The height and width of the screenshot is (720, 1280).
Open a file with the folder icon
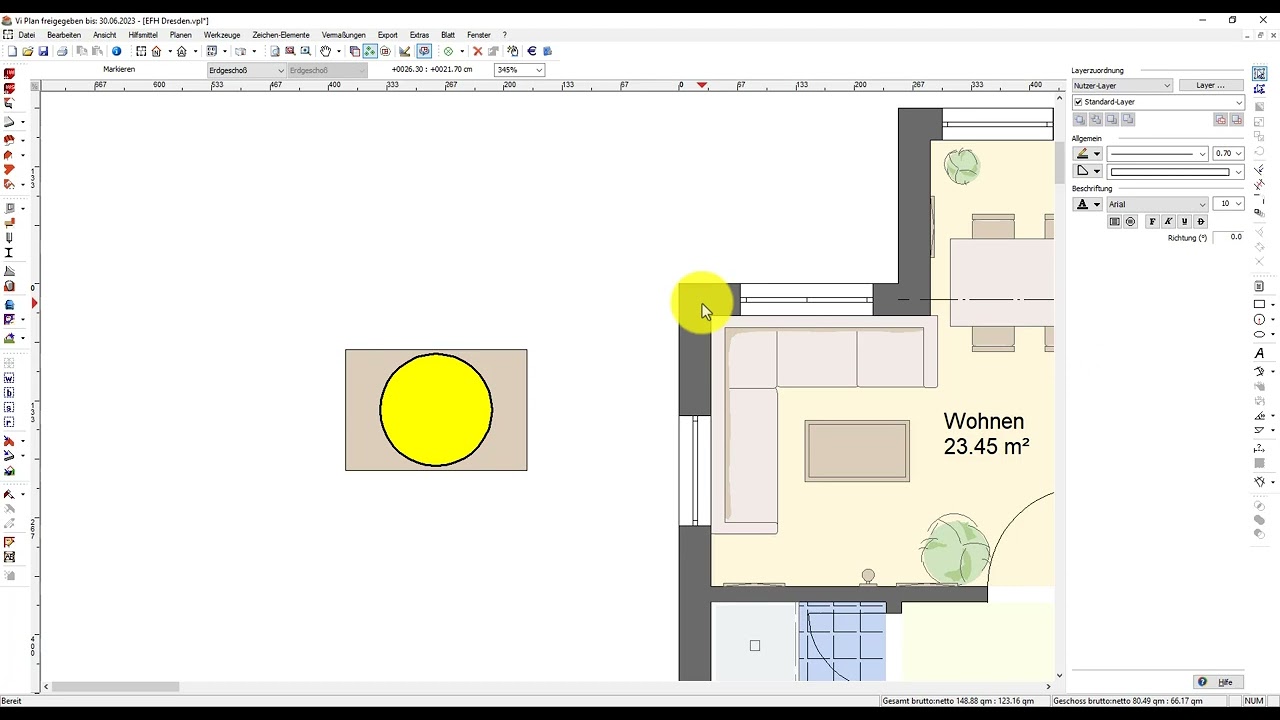[x=28, y=51]
